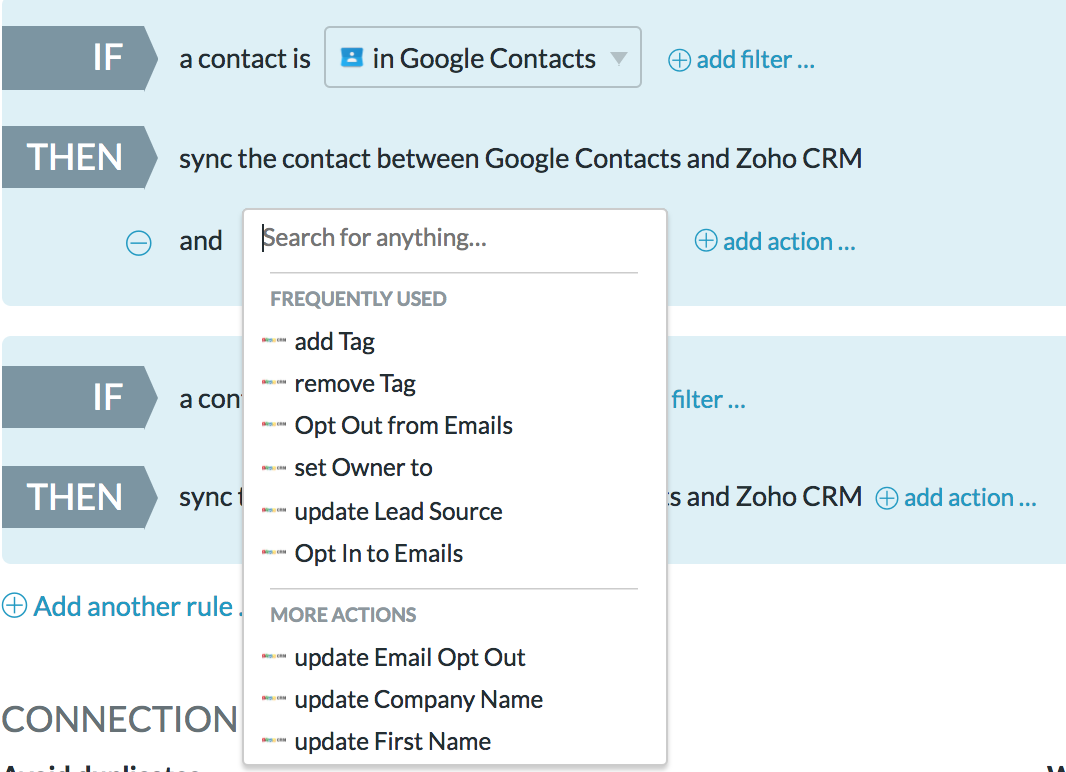This screenshot has width=1066, height=772.
Task: Click the second 'THEN' rule label
Action: (80, 497)
